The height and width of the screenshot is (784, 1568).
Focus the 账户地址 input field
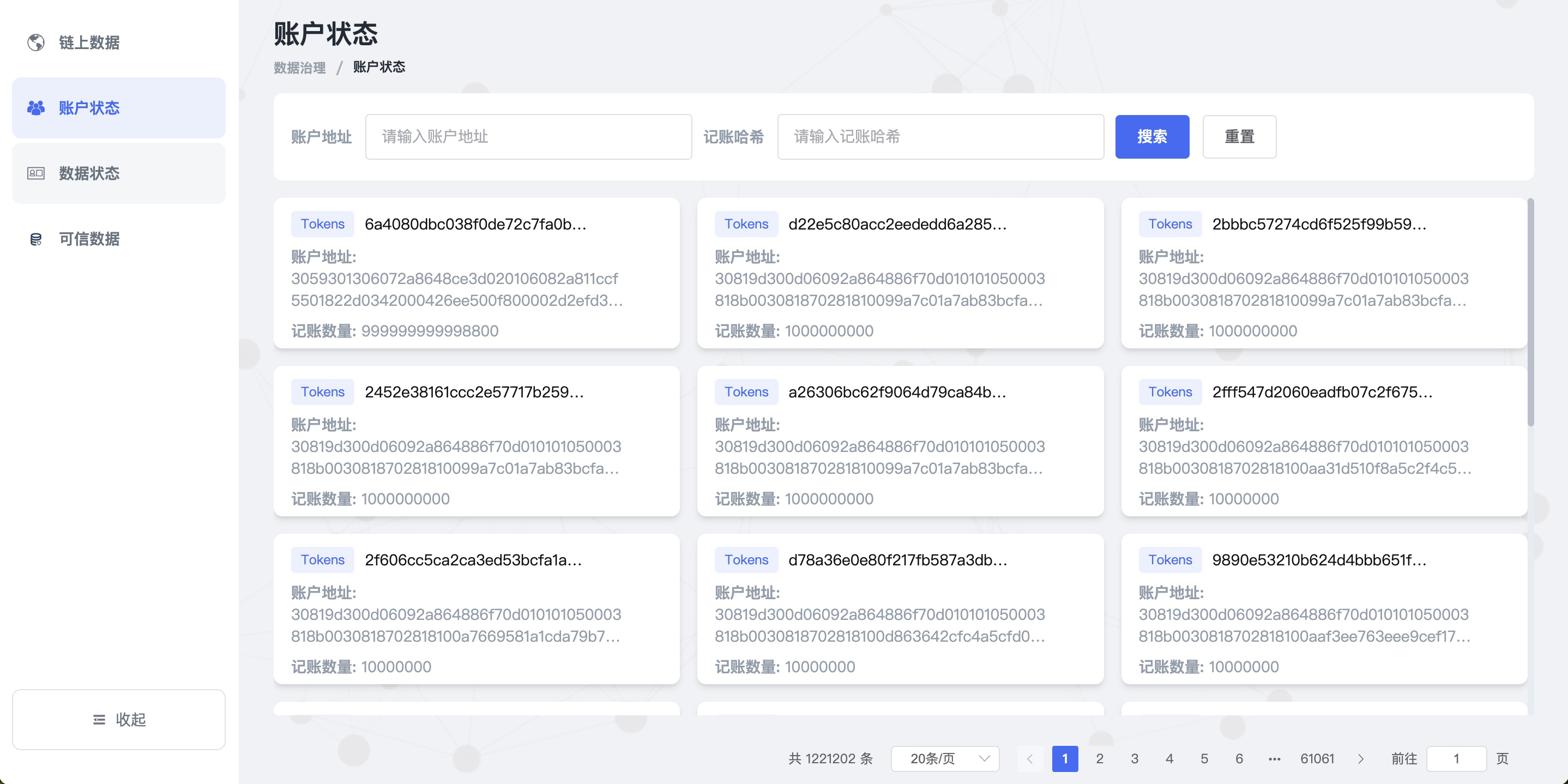pyautogui.click(x=528, y=137)
